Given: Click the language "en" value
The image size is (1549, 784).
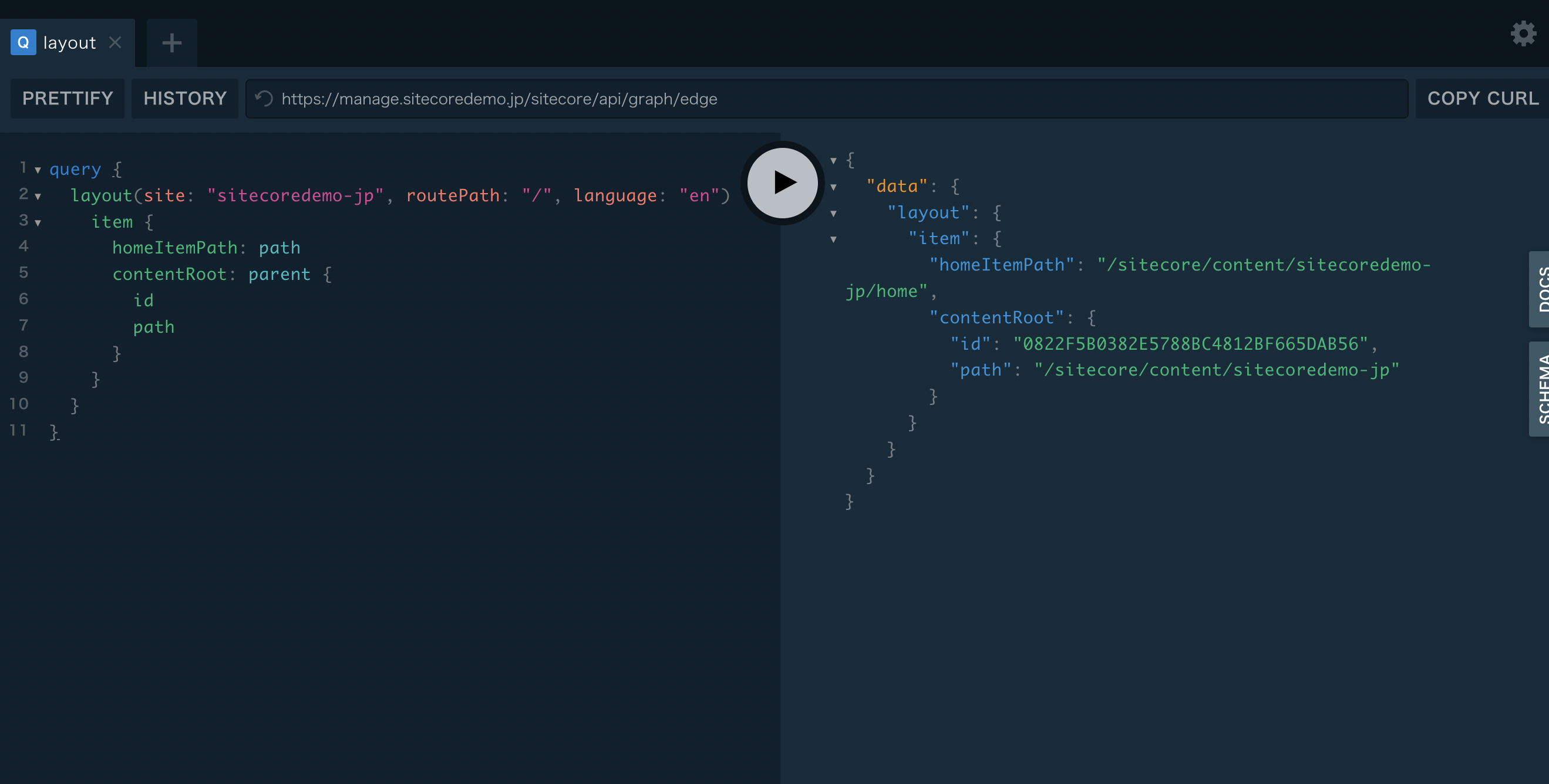Looking at the screenshot, I should [x=699, y=195].
